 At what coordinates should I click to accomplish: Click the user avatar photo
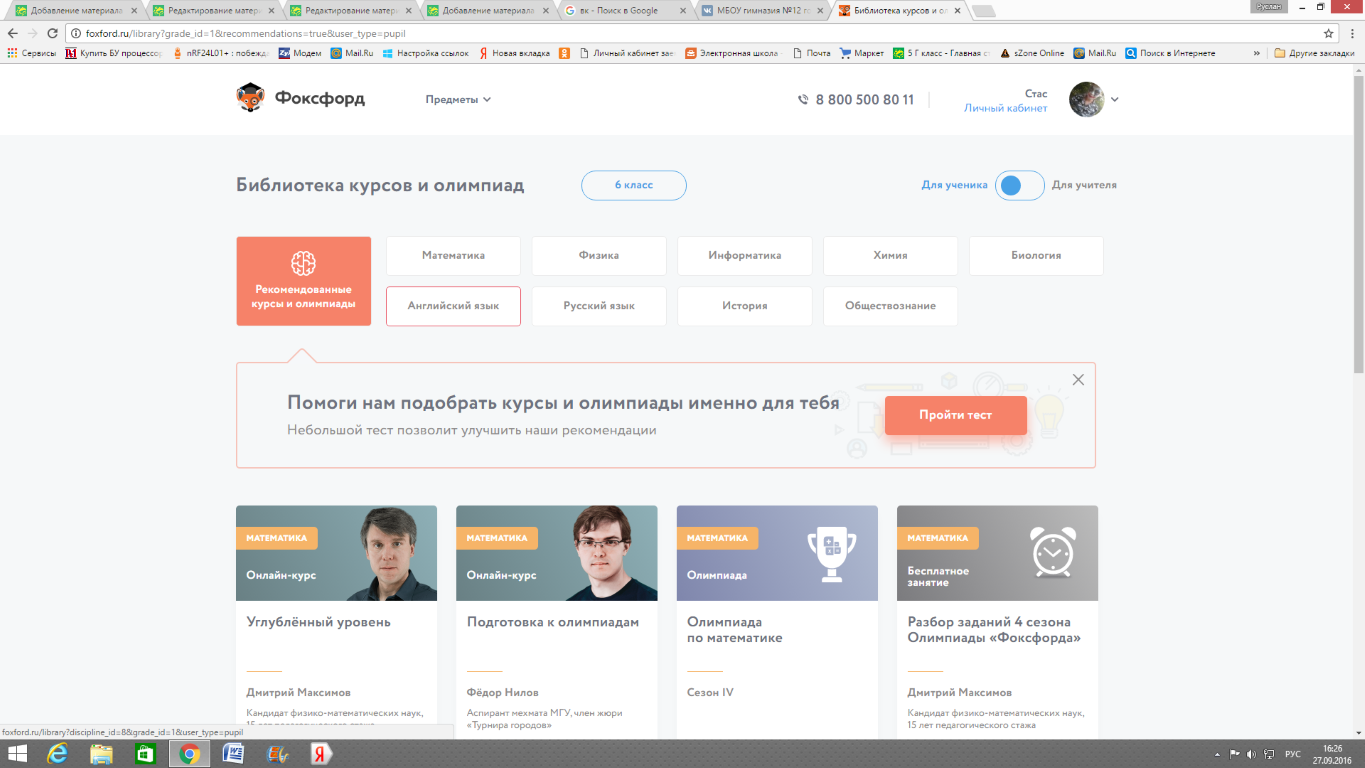click(1087, 99)
